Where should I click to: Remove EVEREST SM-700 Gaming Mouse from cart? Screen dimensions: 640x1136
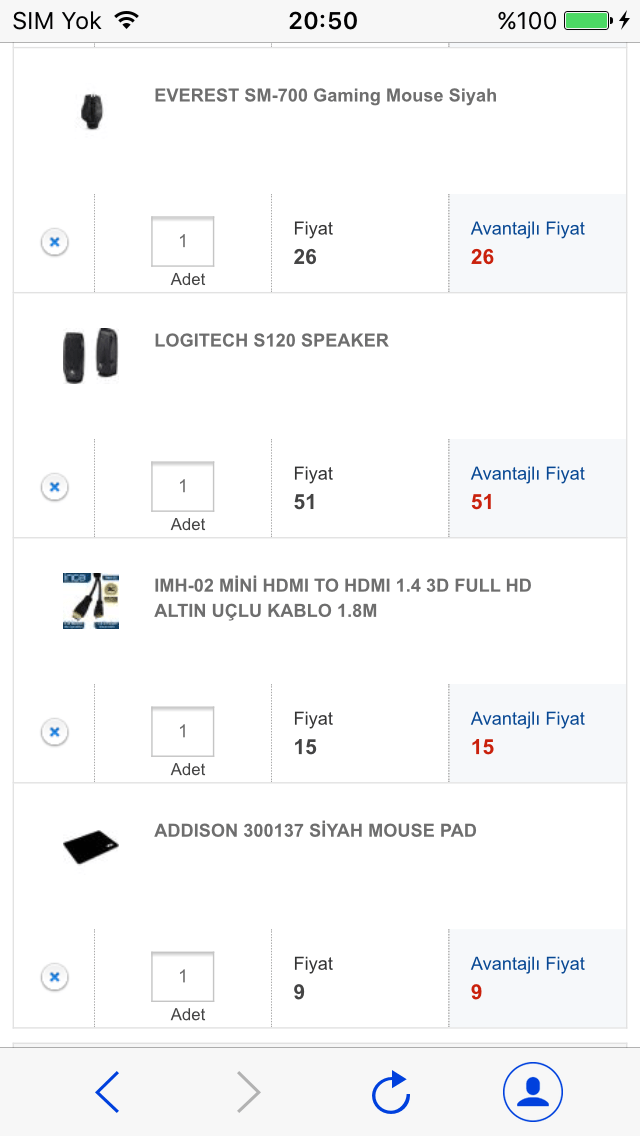click(x=55, y=242)
